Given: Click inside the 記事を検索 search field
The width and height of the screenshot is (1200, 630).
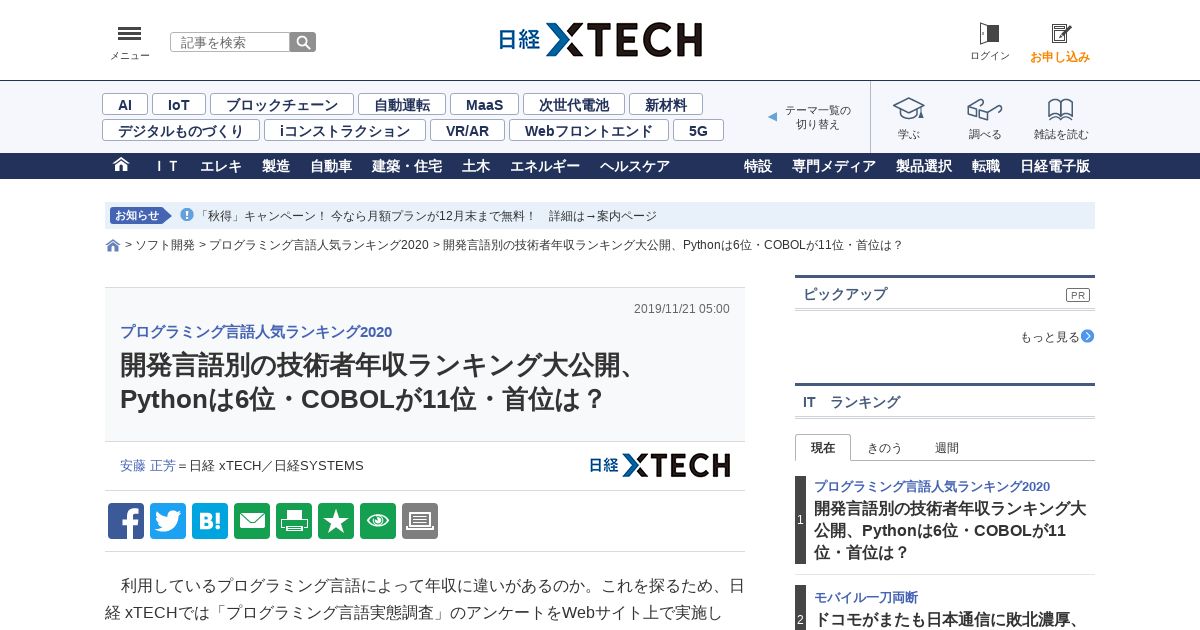Looking at the screenshot, I should click(x=230, y=42).
